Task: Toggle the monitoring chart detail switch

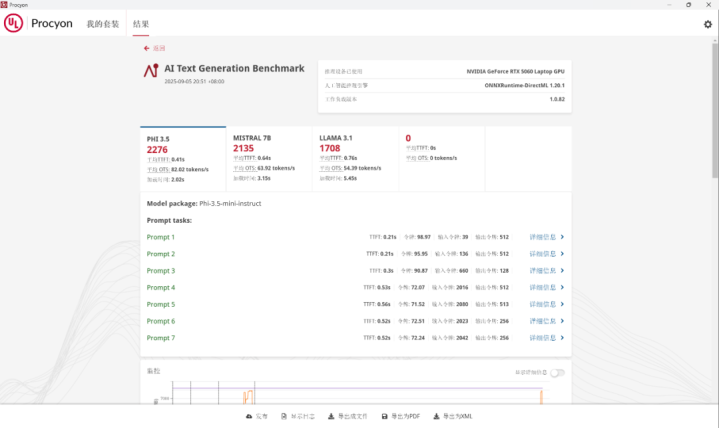Action: click(x=557, y=372)
